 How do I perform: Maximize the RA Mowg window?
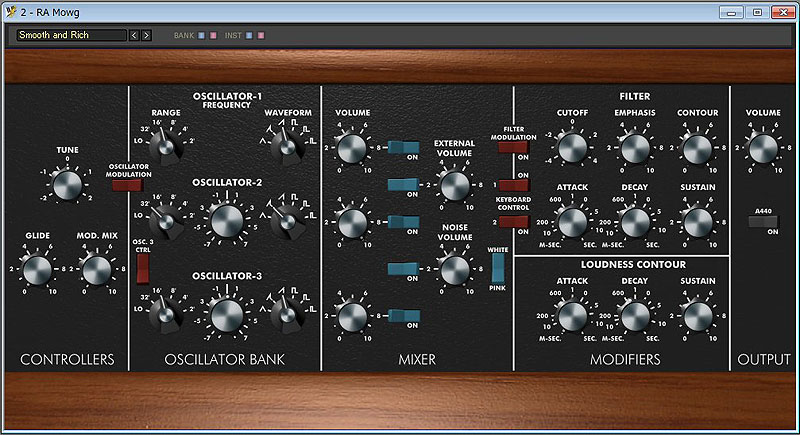pyautogui.click(x=757, y=12)
